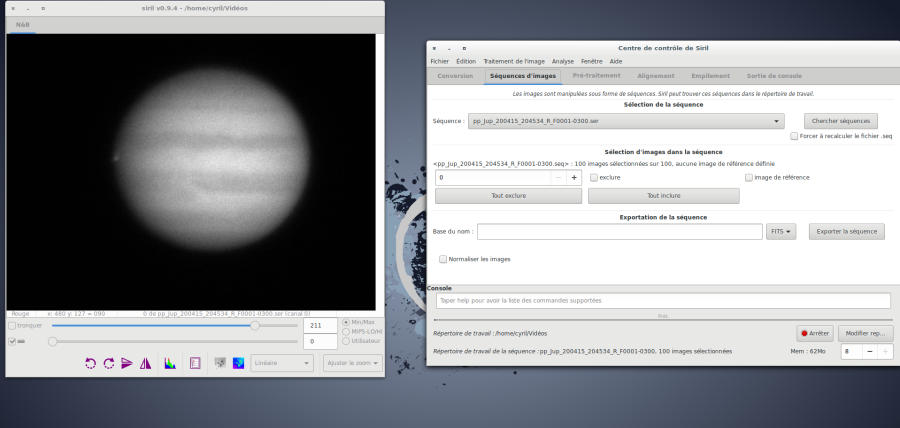Switch to the Conversion tab
The width and height of the screenshot is (900, 428).
tap(455, 76)
